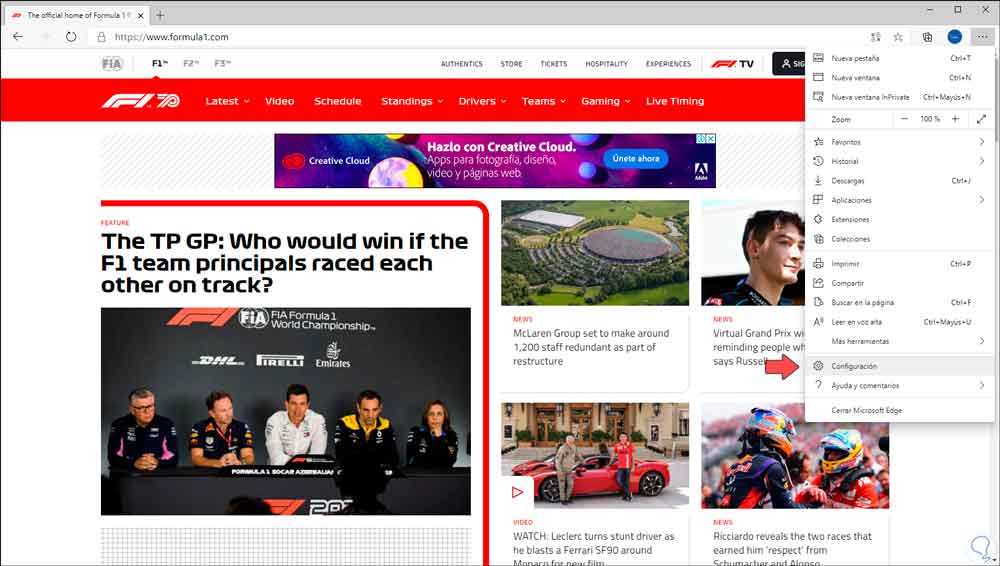1000x566 pixels.
Task: Click the three-dot Settings and more button
Action: (x=982, y=37)
